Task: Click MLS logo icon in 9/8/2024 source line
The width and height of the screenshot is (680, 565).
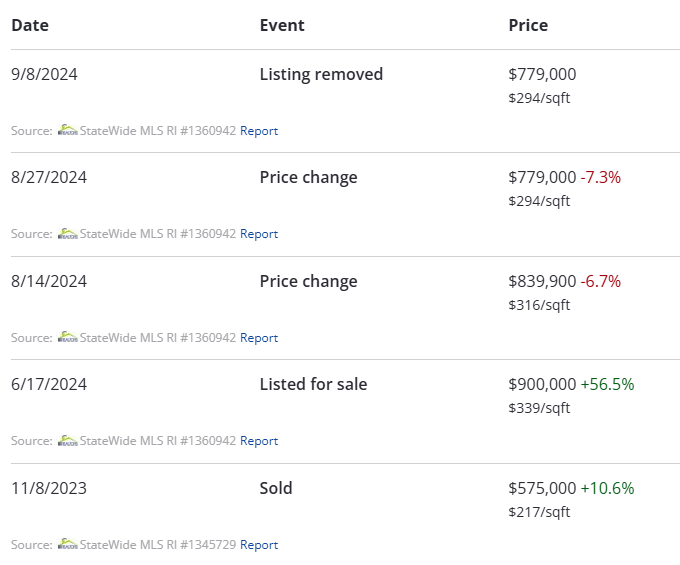Action: click(68, 130)
